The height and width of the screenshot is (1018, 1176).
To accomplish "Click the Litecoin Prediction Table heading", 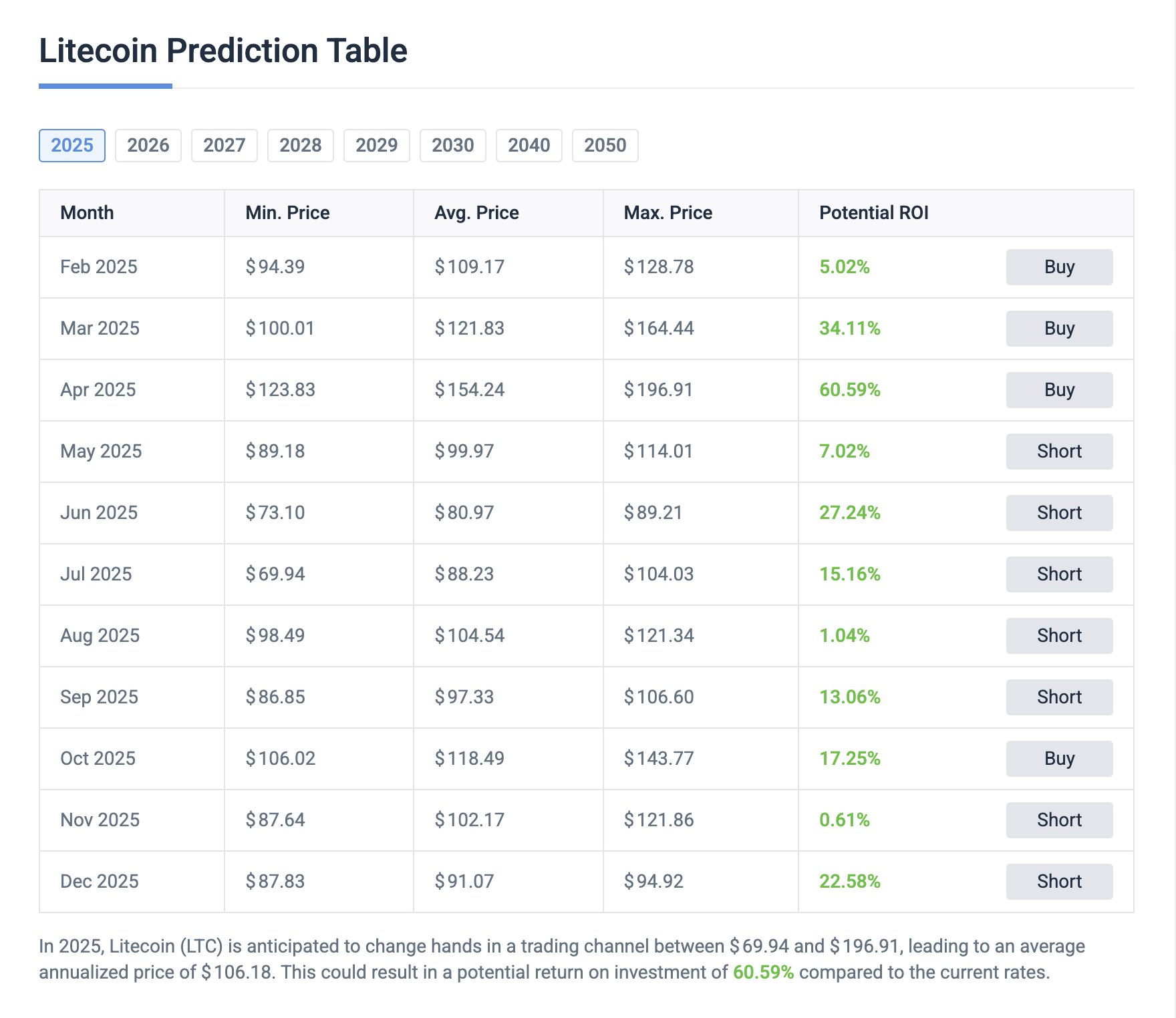I will [223, 51].
